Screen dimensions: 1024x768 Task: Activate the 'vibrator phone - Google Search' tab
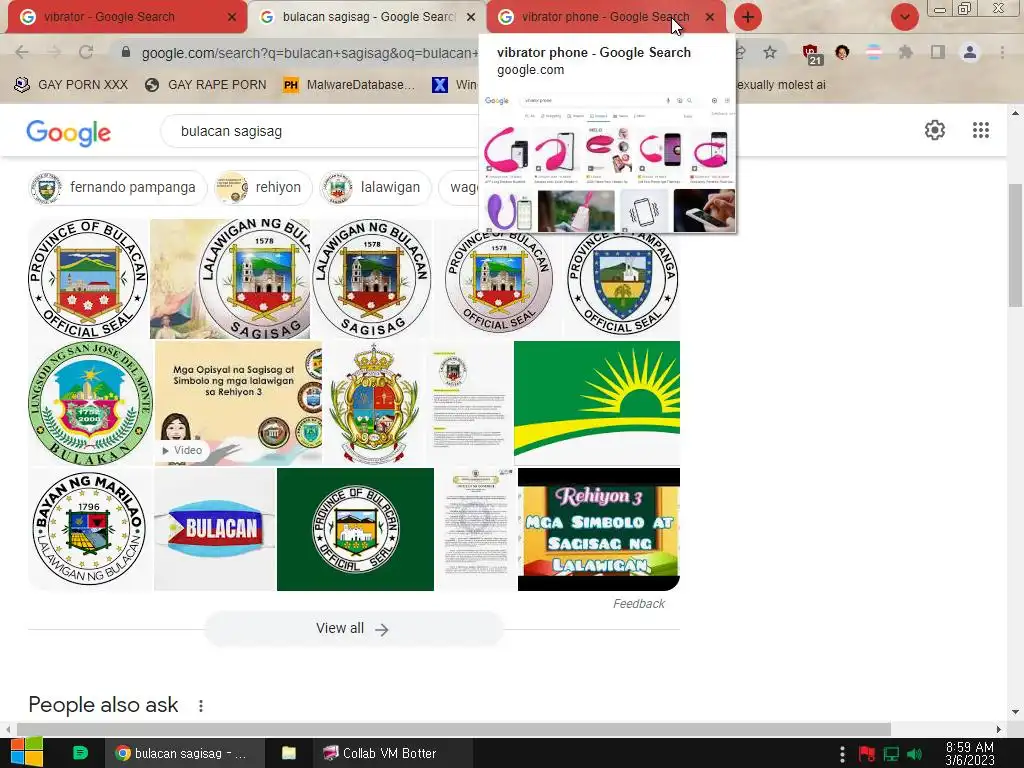[x=605, y=17]
